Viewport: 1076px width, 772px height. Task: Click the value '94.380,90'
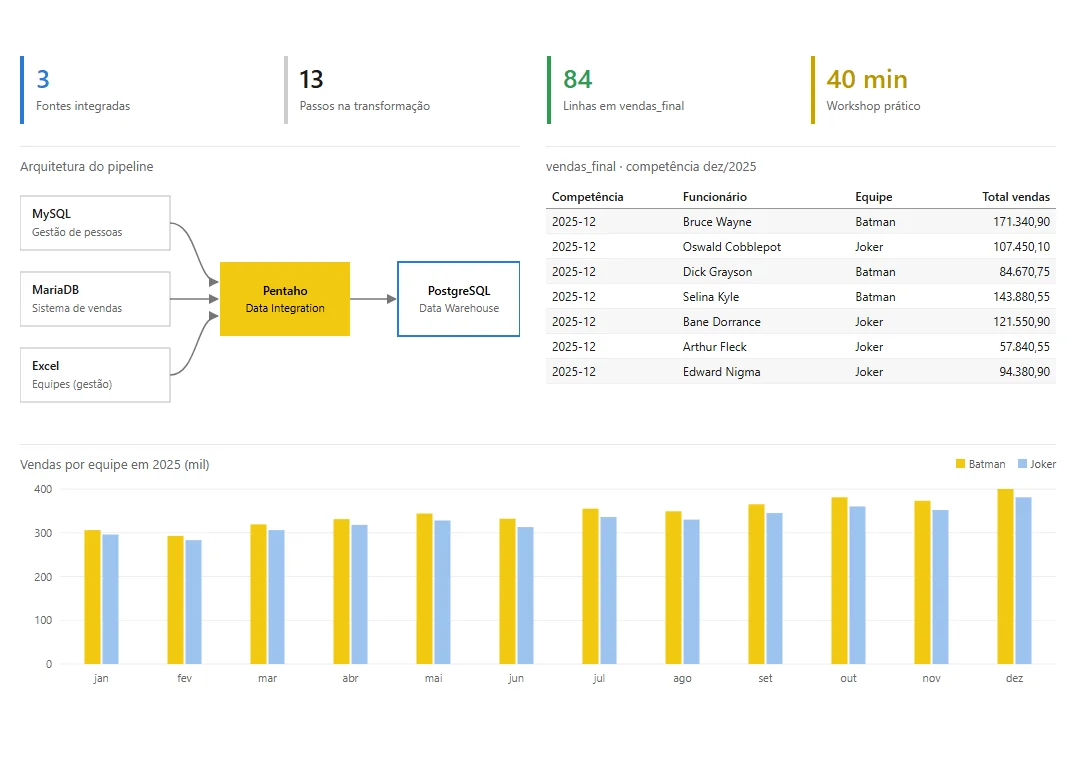[1025, 372]
